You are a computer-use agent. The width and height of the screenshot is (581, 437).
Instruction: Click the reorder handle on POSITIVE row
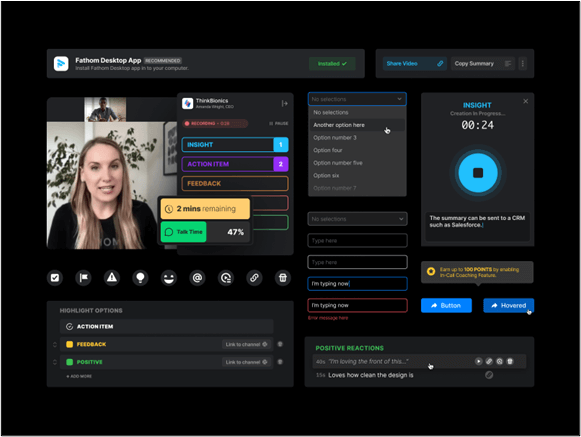55,362
